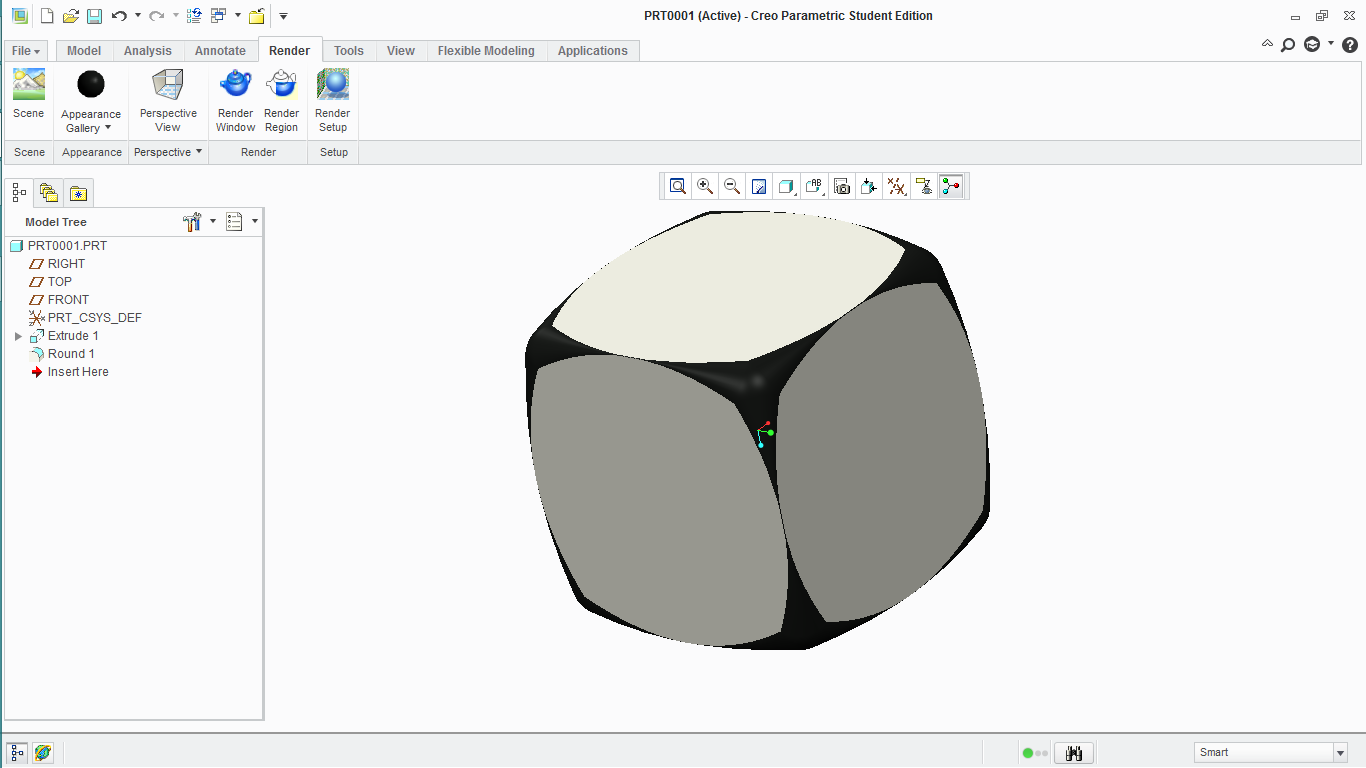Screen dimensions: 1366x768
Task: Toggle Perspective View
Action: pyautogui.click(x=168, y=100)
